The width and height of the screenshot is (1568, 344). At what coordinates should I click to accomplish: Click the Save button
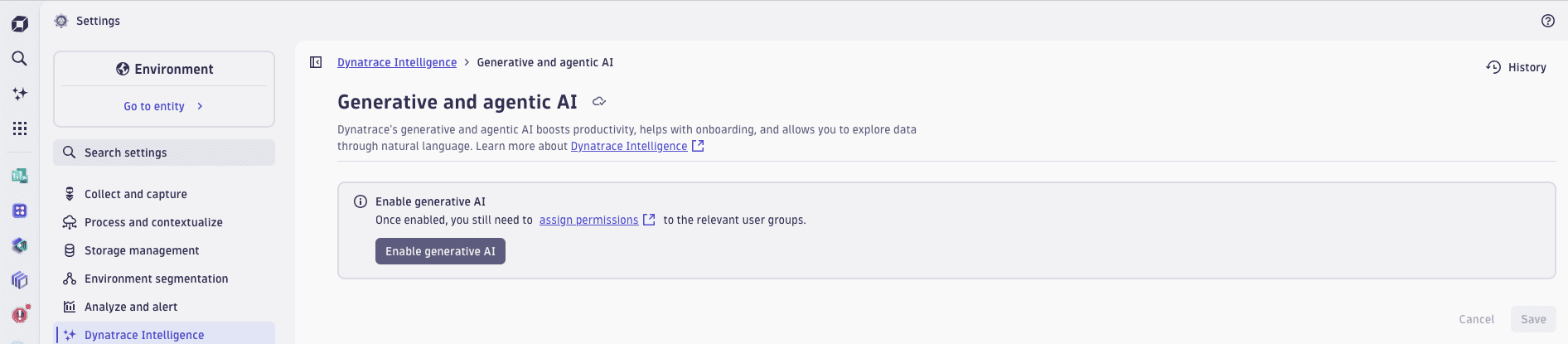coord(1533,319)
